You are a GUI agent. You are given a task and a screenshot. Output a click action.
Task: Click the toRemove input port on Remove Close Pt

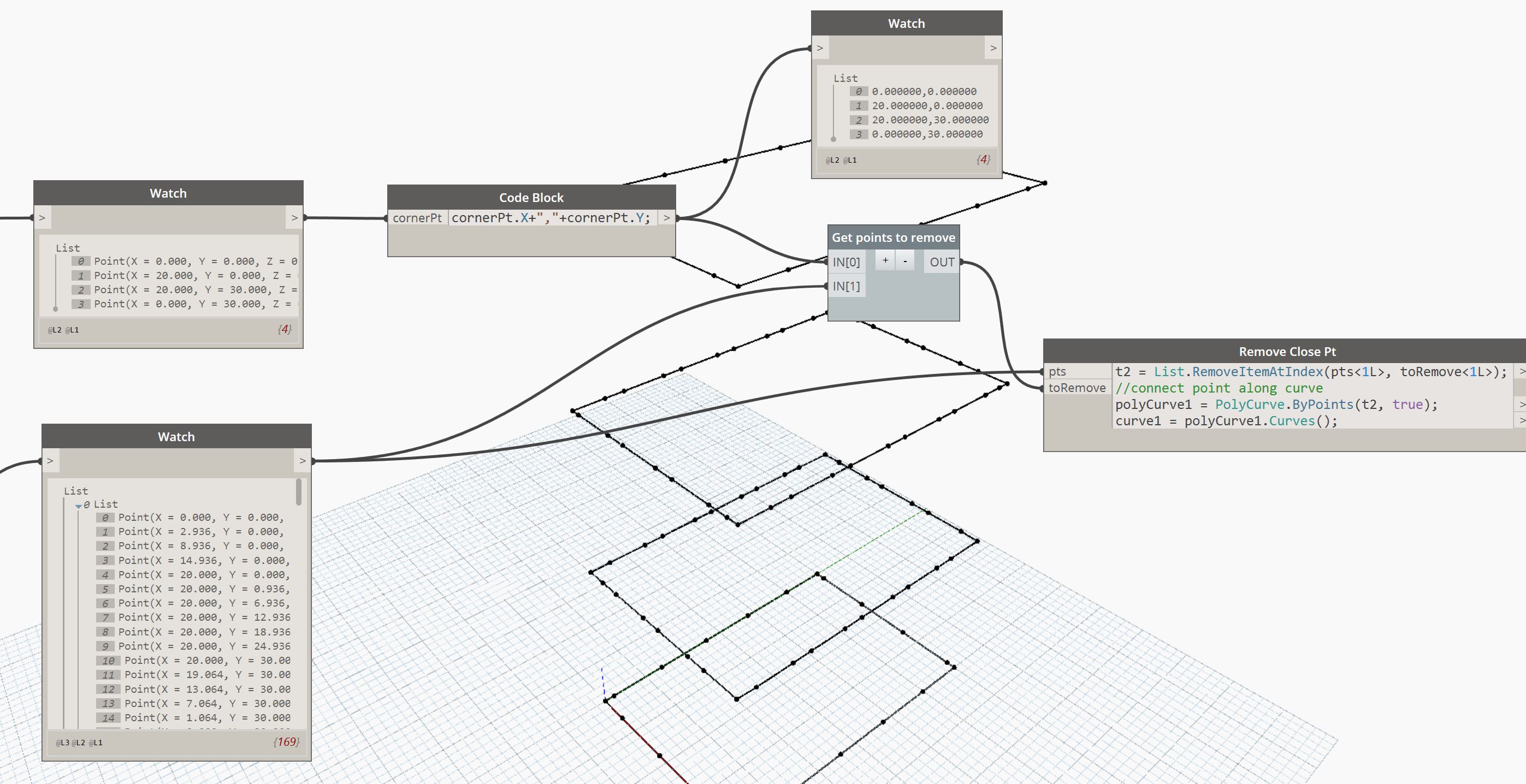1077,388
